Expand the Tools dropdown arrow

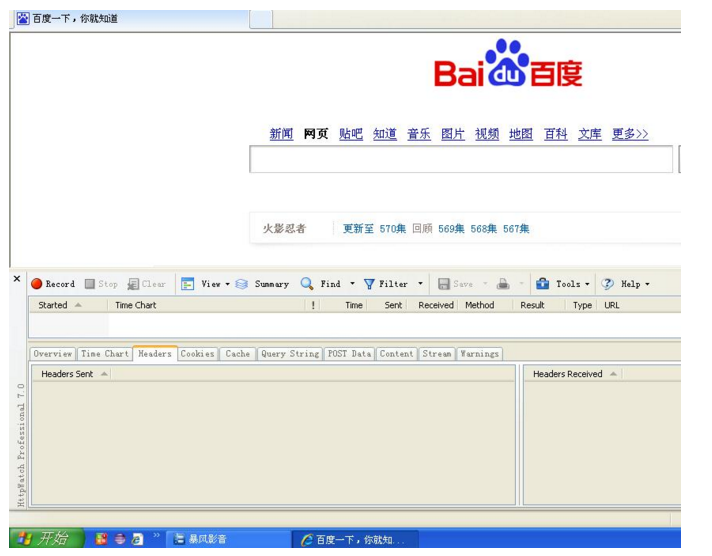(x=587, y=284)
